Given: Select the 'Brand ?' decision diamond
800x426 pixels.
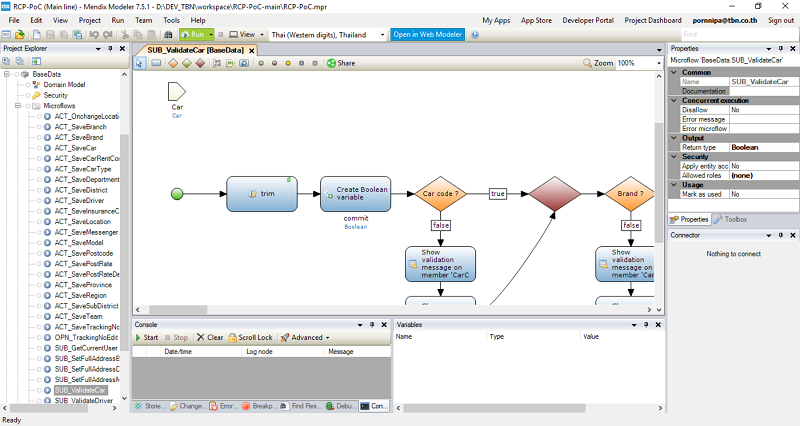Looking at the screenshot, I should [x=630, y=194].
